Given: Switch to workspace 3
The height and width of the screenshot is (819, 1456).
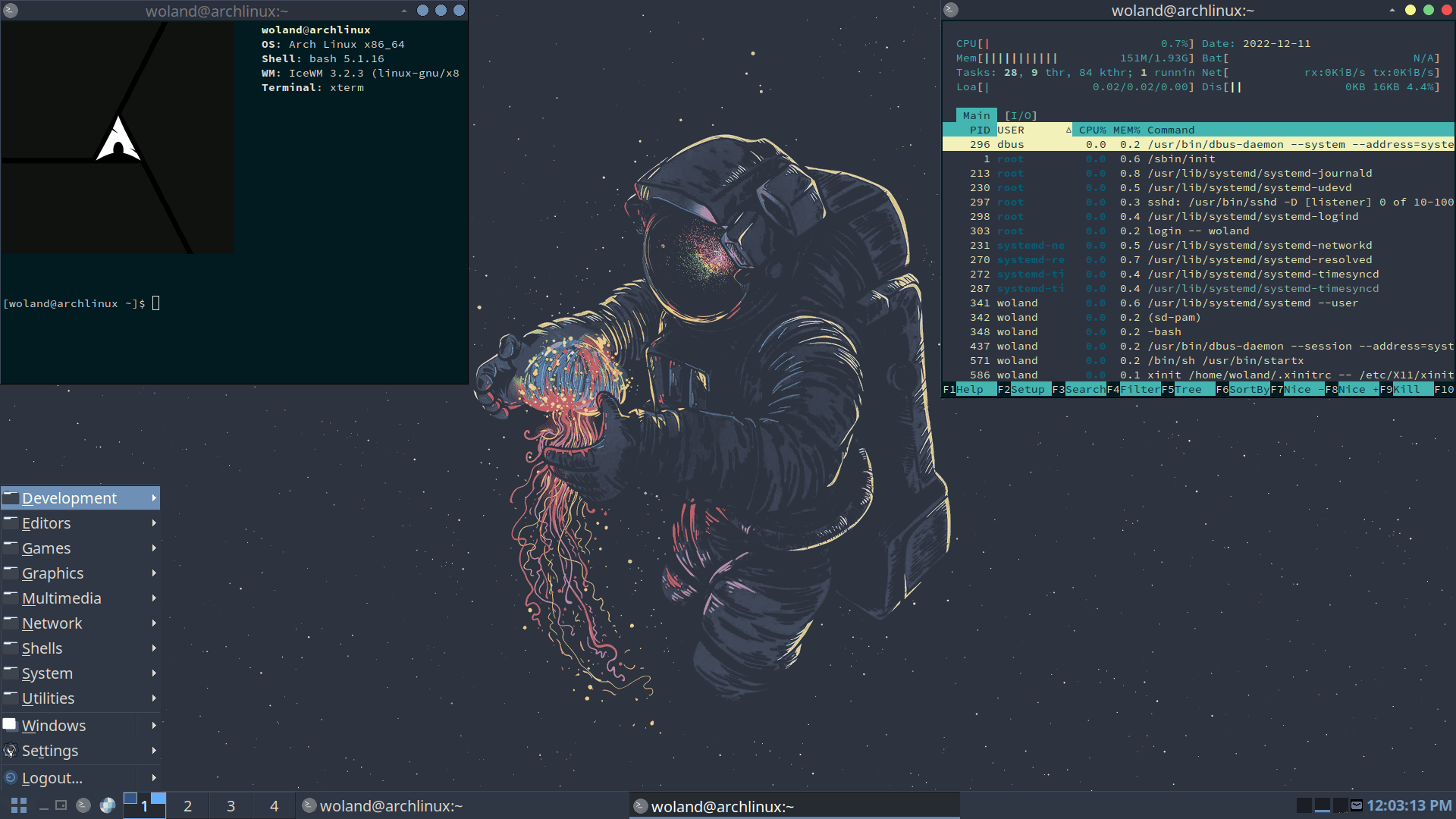Looking at the screenshot, I should [231, 805].
